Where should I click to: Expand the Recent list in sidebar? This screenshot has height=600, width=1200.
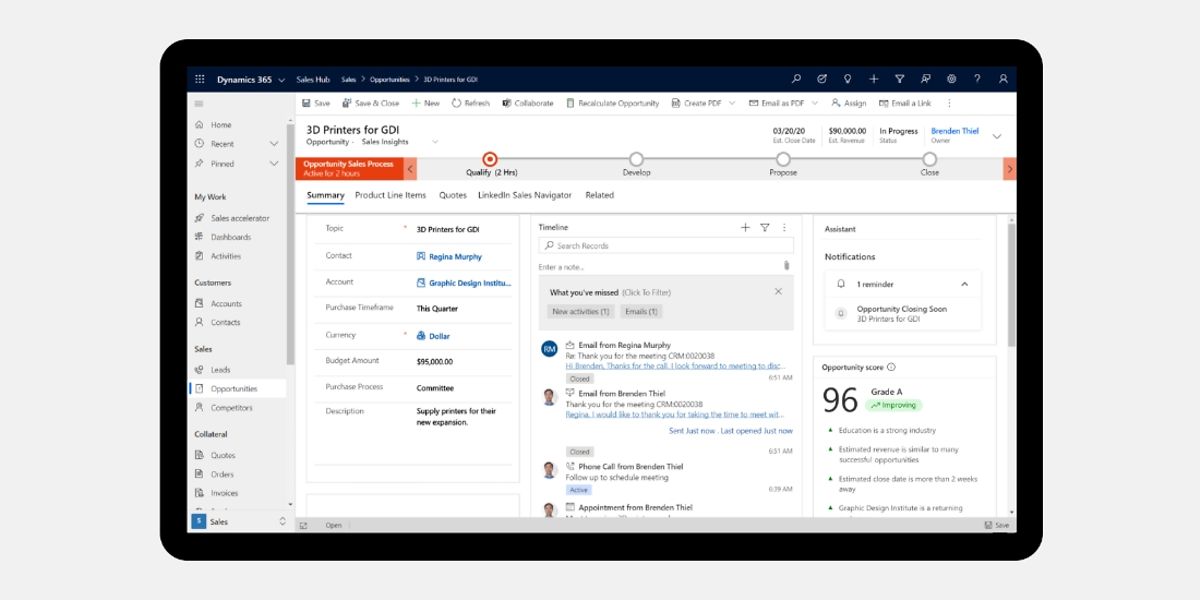point(274,144)
